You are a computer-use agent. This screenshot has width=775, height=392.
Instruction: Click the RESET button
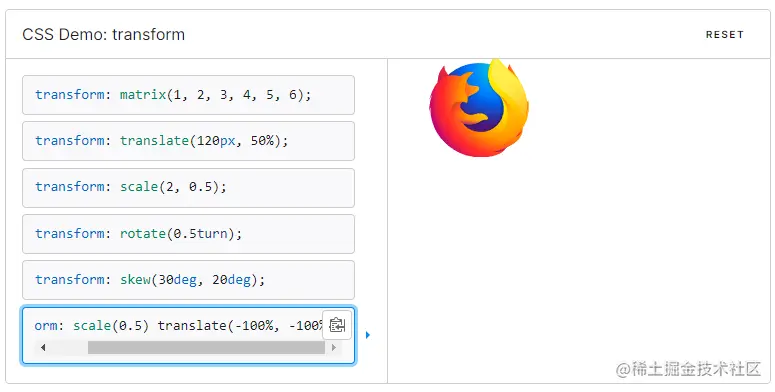(725, 35)
